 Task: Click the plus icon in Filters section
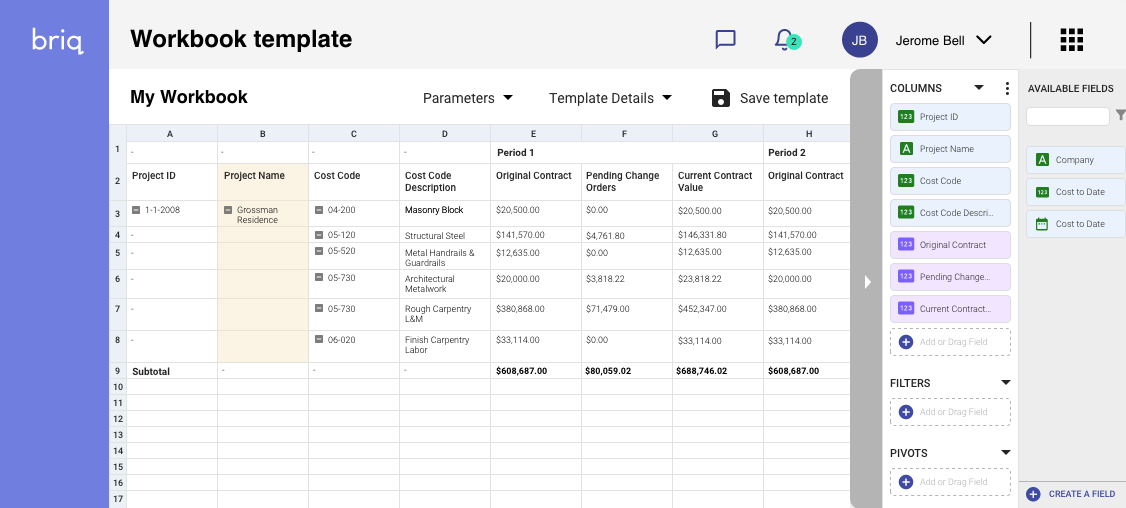click(x=906, y=412)
